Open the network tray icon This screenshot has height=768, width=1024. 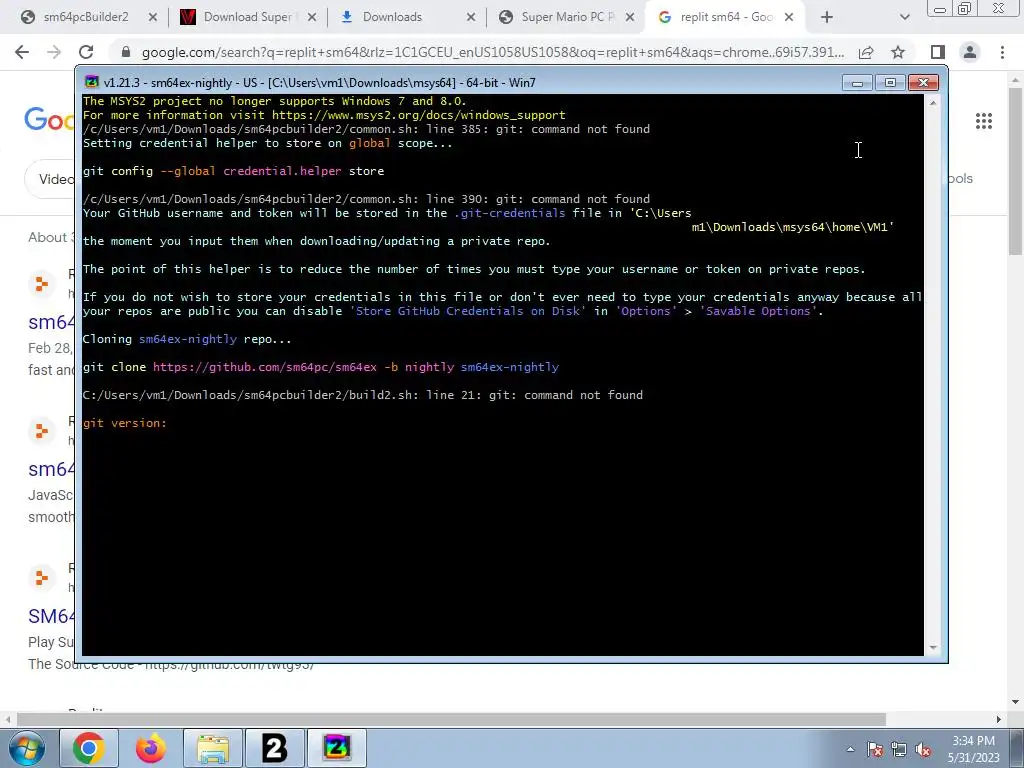point(899,749)
